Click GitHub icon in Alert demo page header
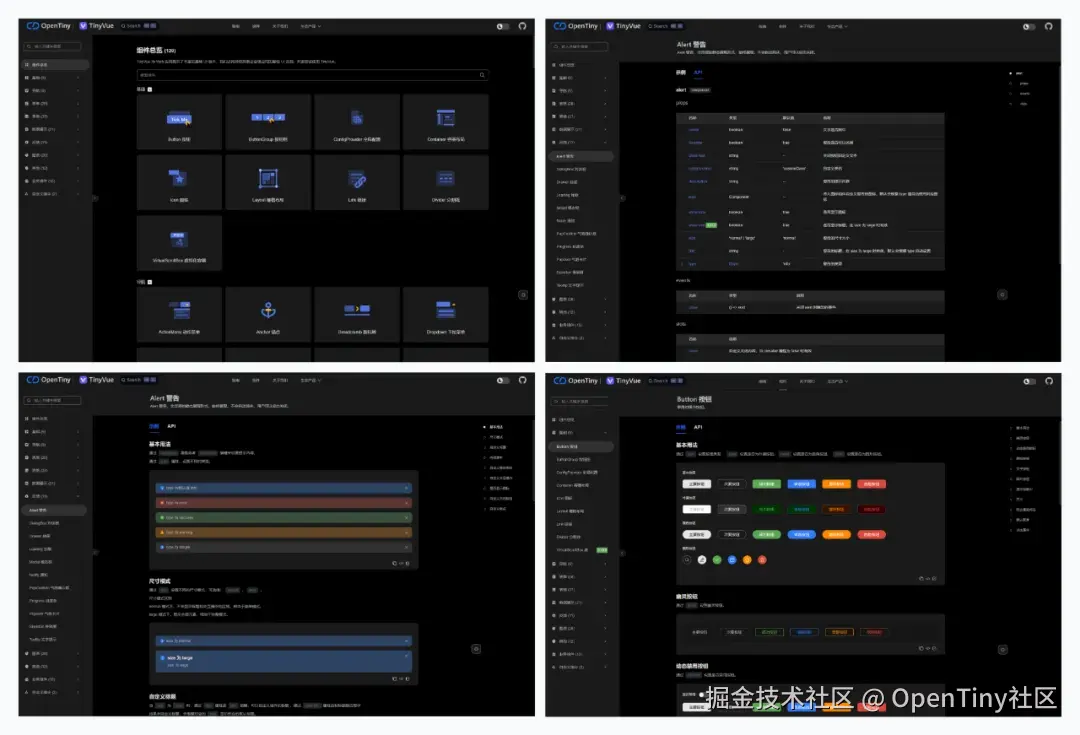The height and width of the screenshot is (735, 1080). click(522, 380)
